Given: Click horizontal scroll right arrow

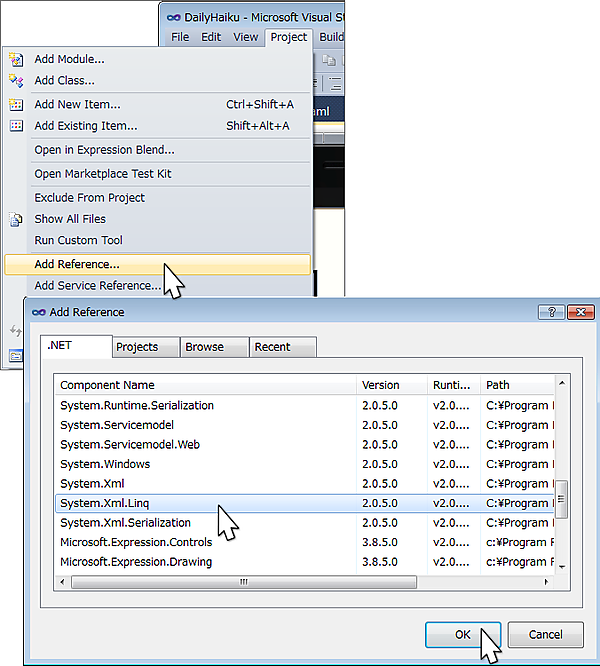Looking at the screenshot, I should coord(546,582).
